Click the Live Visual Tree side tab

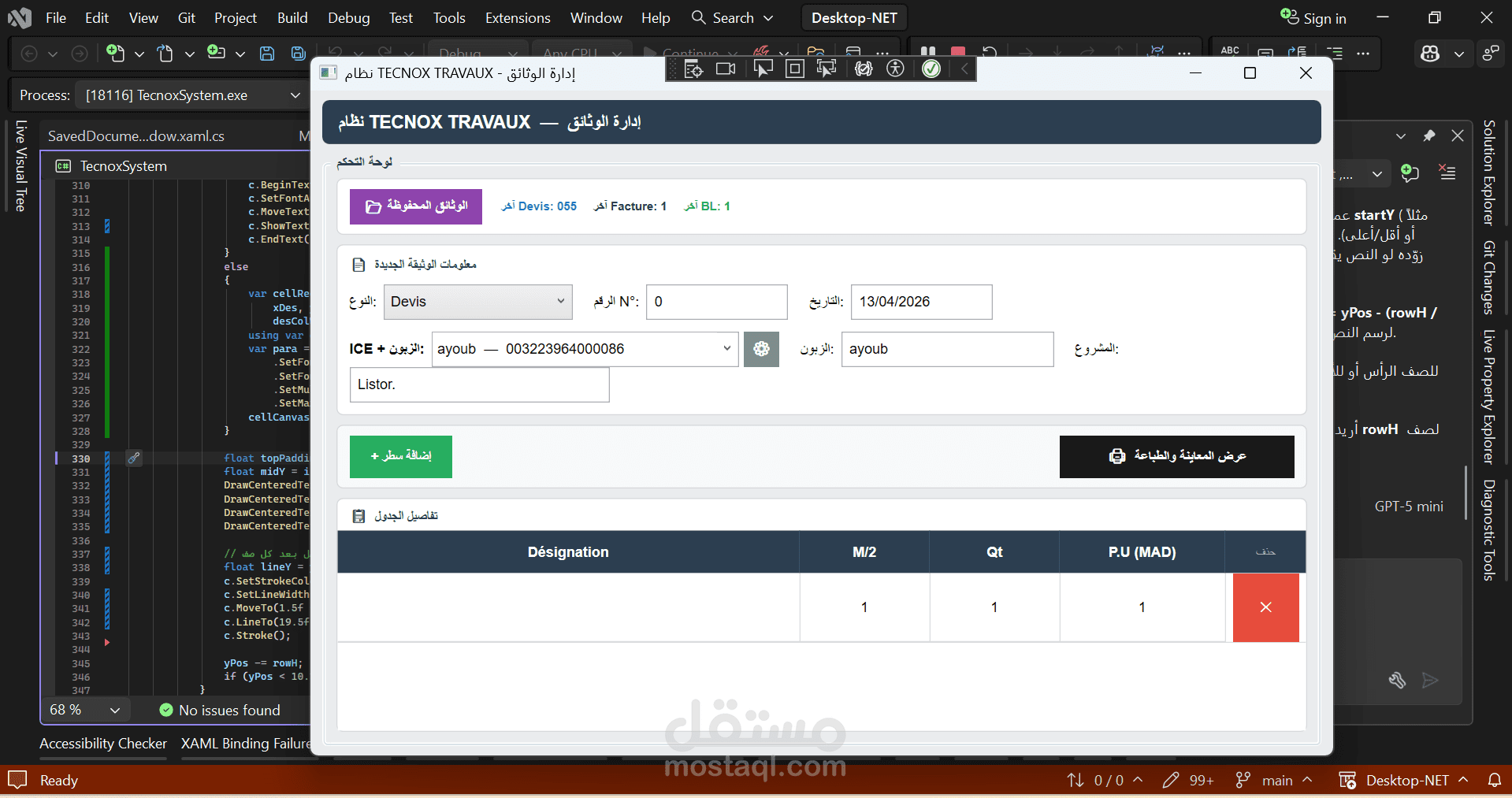coord(21,166)
